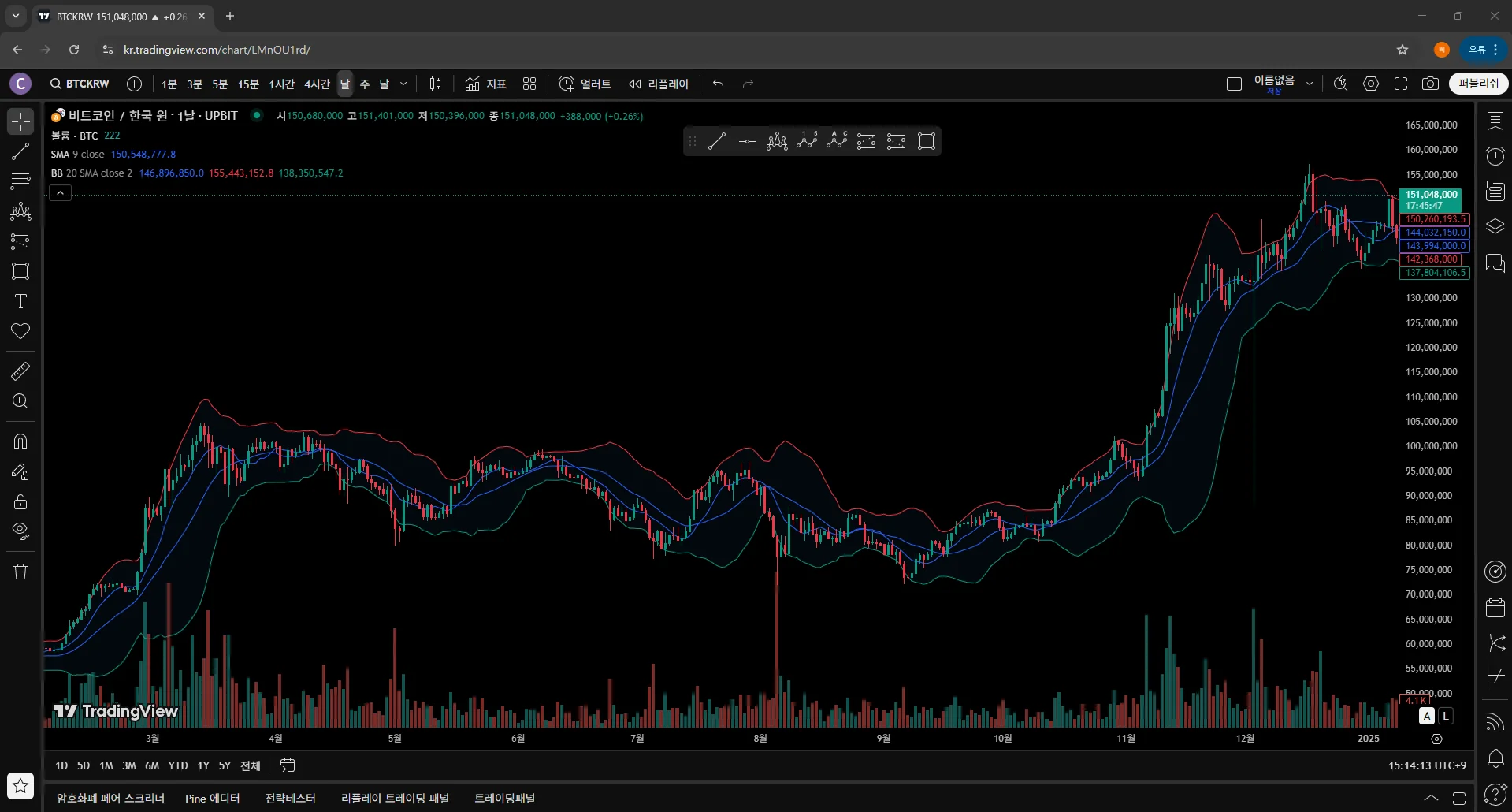Open the alerts clock panel in right sidebar

(x=1495, y=156)
